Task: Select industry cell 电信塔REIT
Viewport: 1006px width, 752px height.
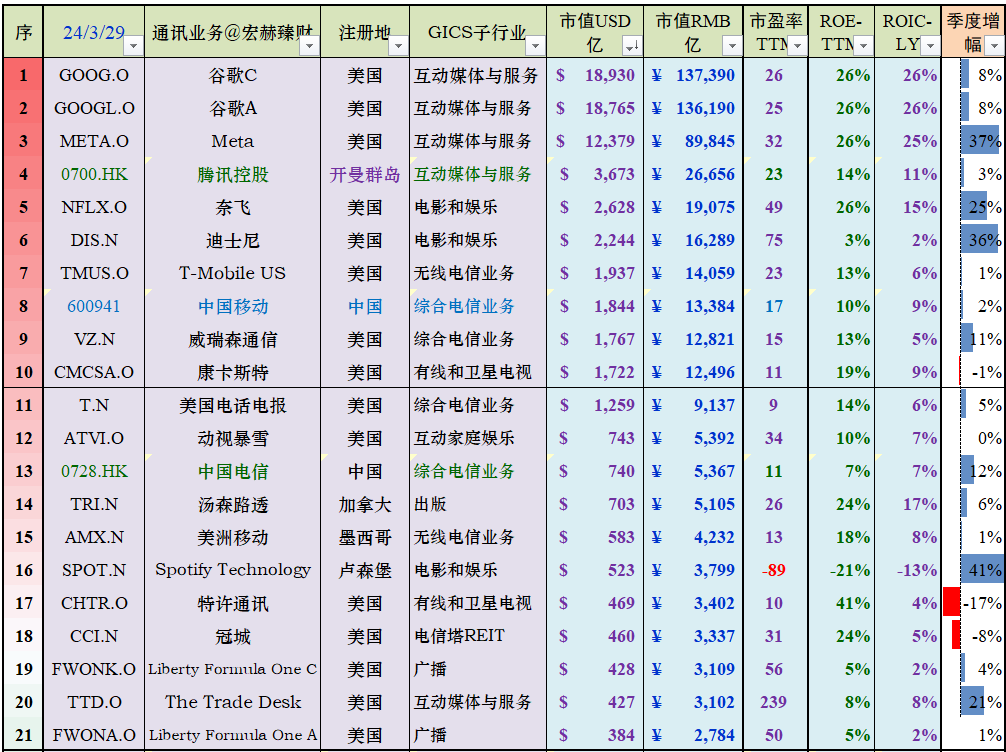Action: 478,636
